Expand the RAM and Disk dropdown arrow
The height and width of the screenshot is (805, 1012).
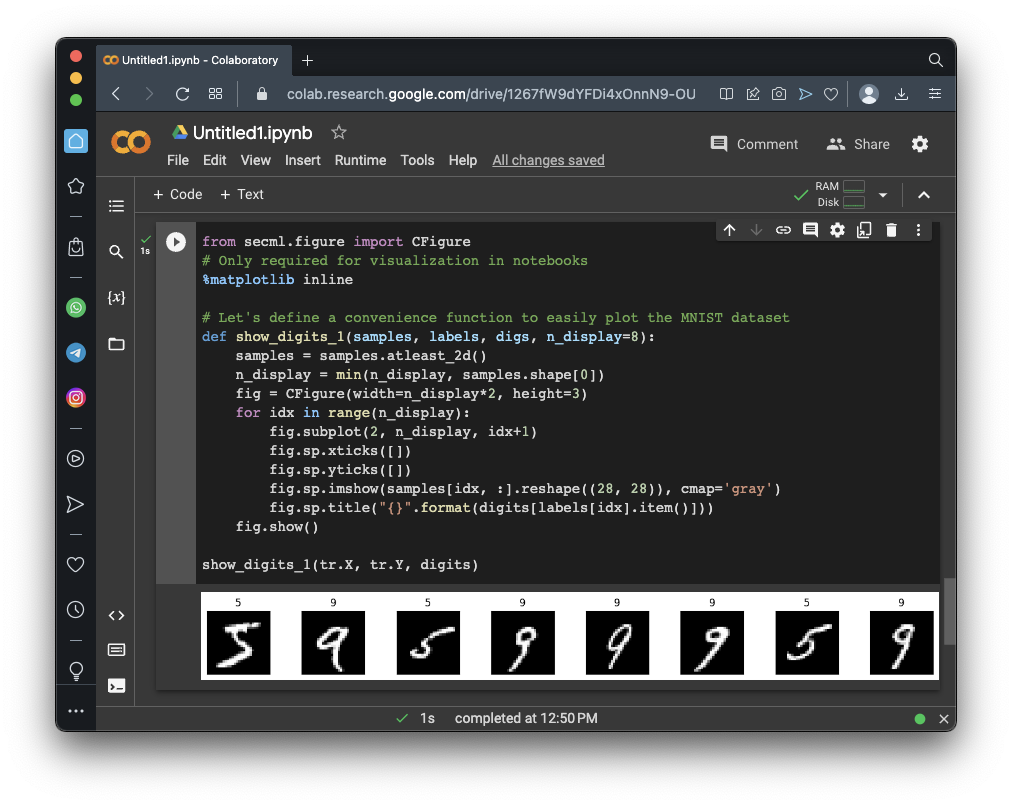click(882, 195)
